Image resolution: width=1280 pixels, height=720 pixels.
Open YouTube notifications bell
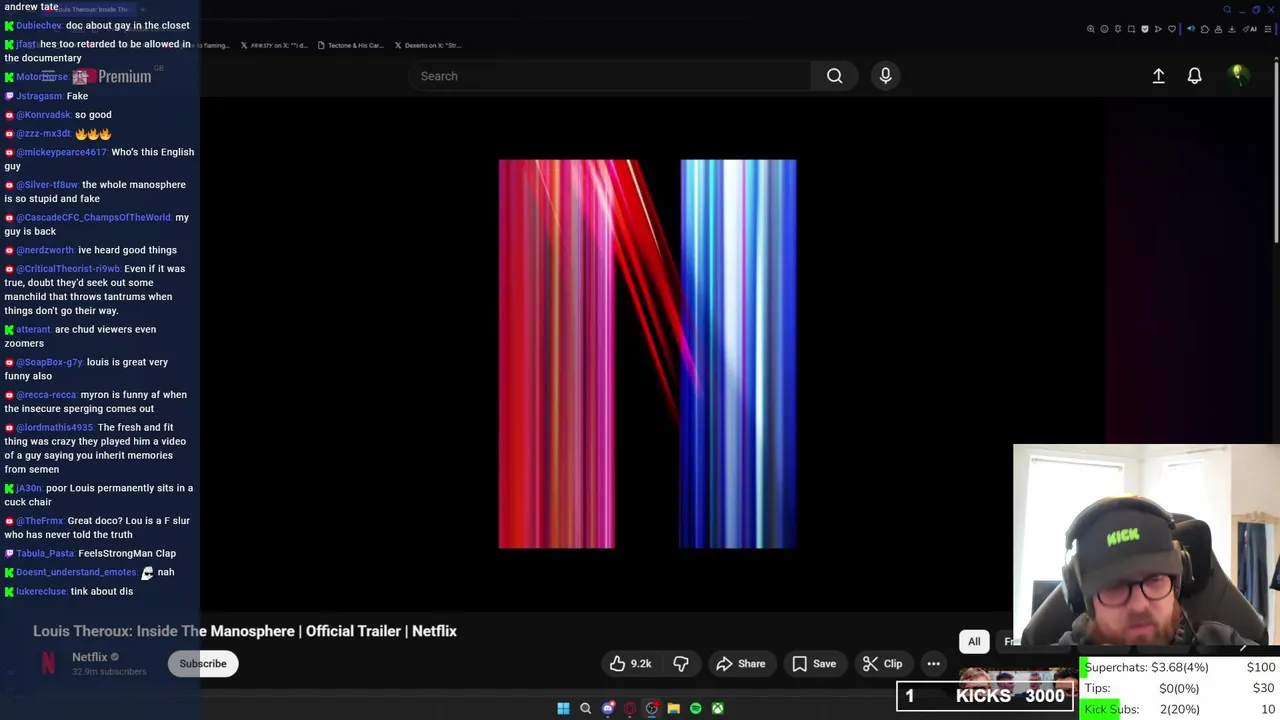(1194, 76)
